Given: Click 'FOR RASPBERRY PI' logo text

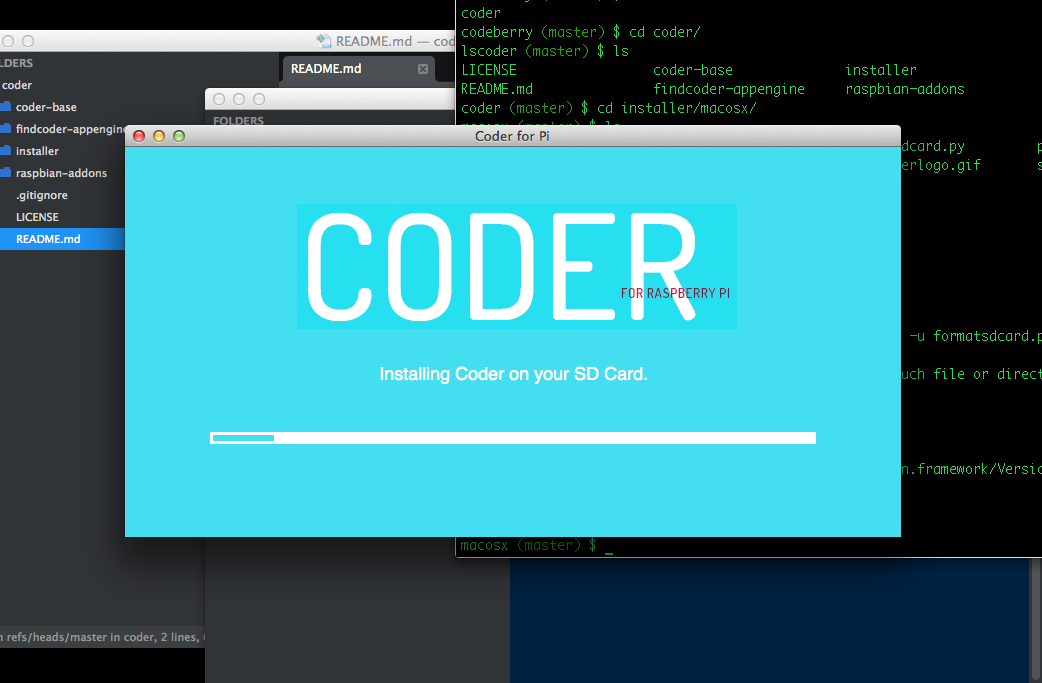Looking at the screenshot, I should 675,293.
